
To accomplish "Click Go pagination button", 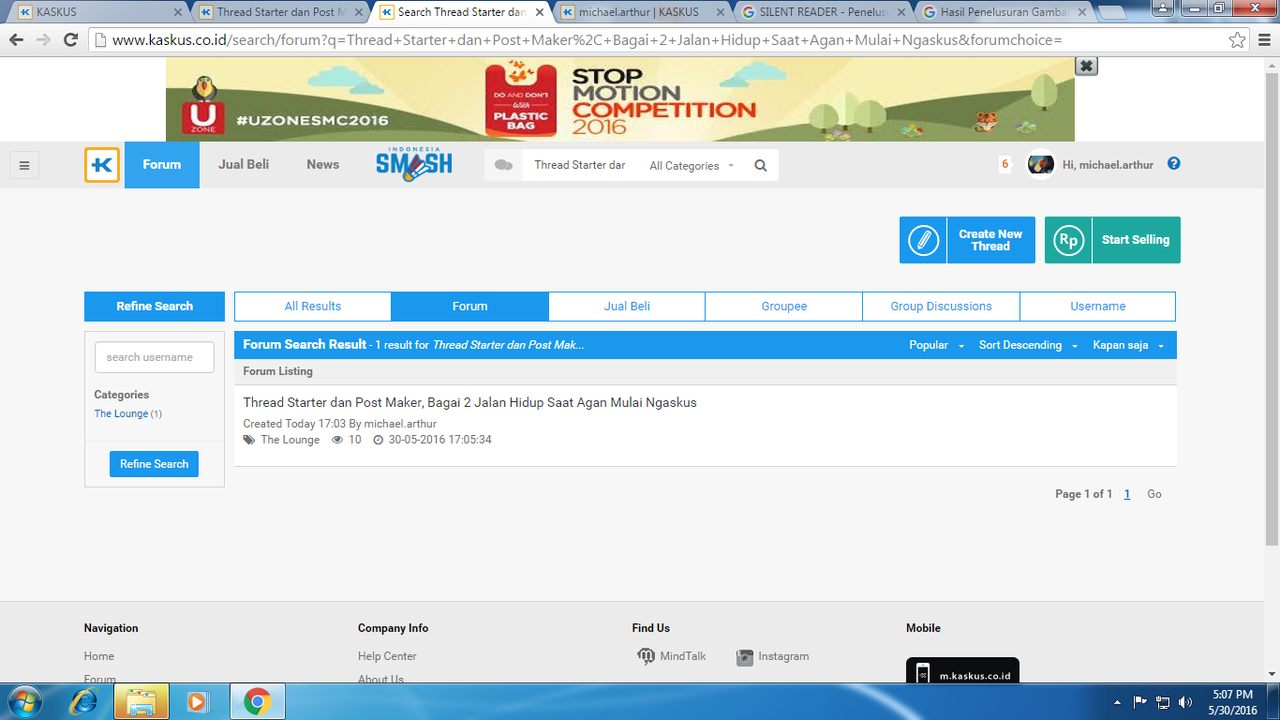I will pos(1154,494).
